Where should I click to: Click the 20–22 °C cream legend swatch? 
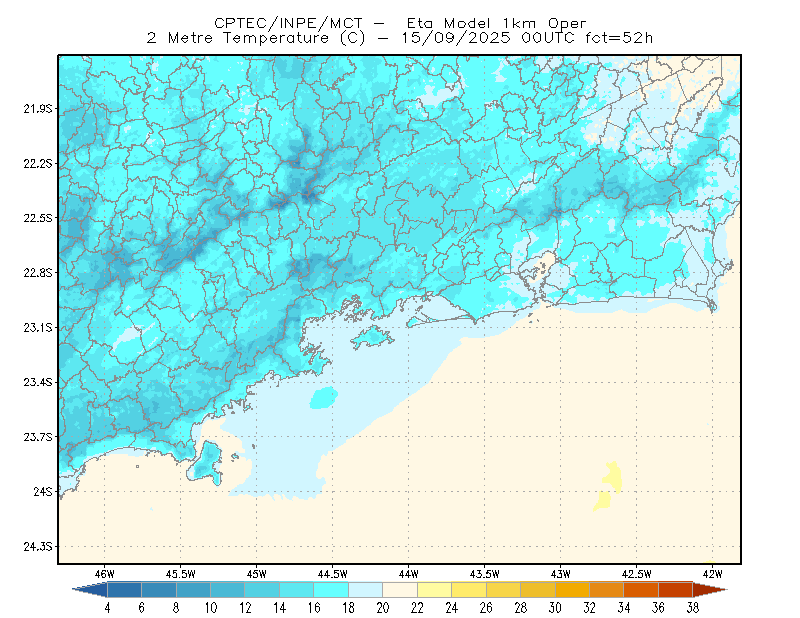(400, 589)
